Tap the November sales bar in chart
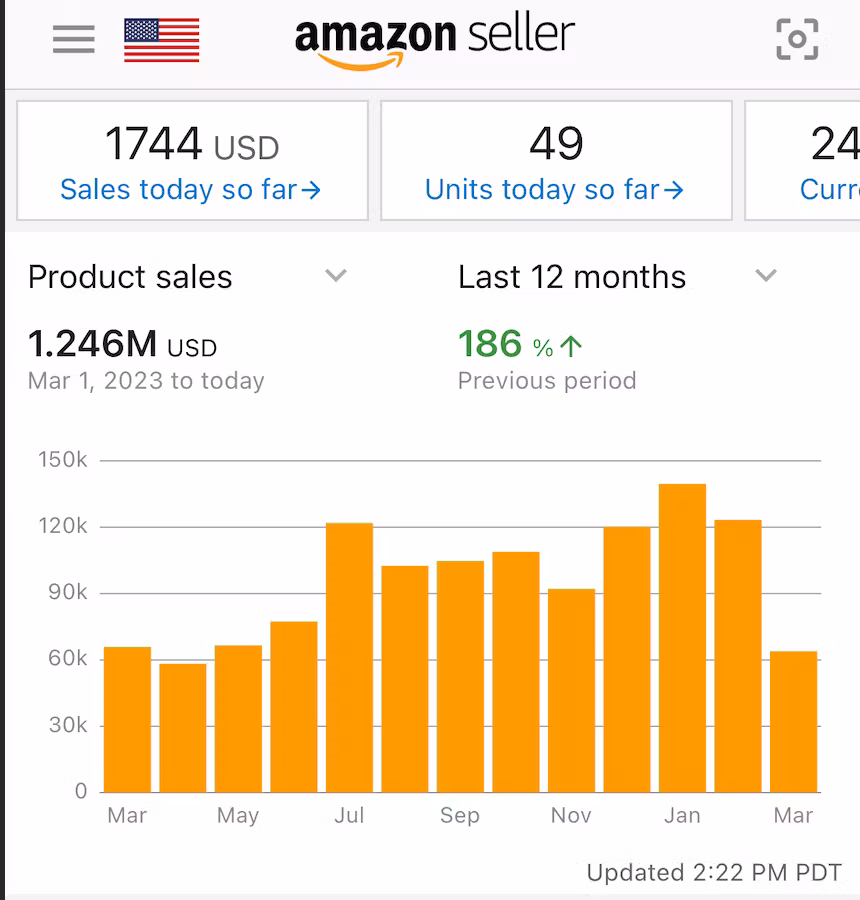860x900 pixels. tap(571, 690)
